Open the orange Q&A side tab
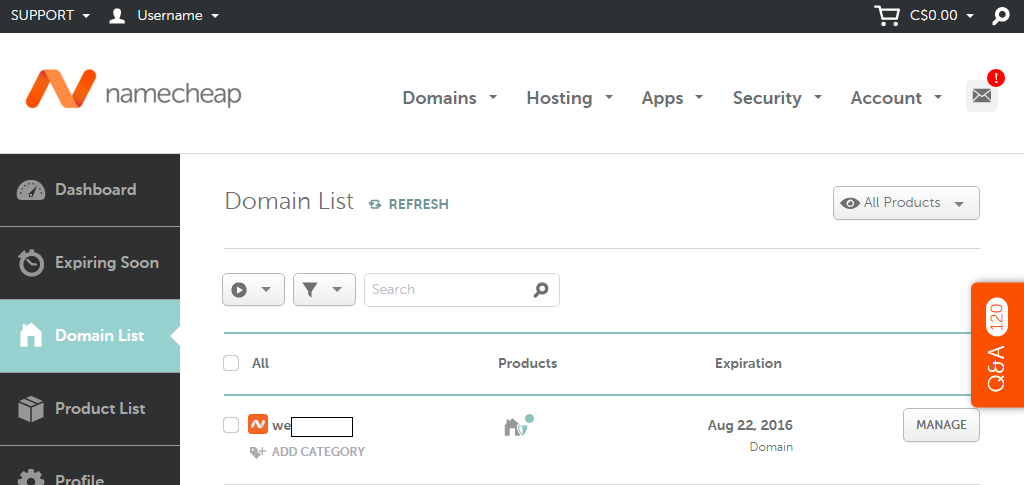The width and height of the screenshot is (1024, 485). [x=997, y=345]
